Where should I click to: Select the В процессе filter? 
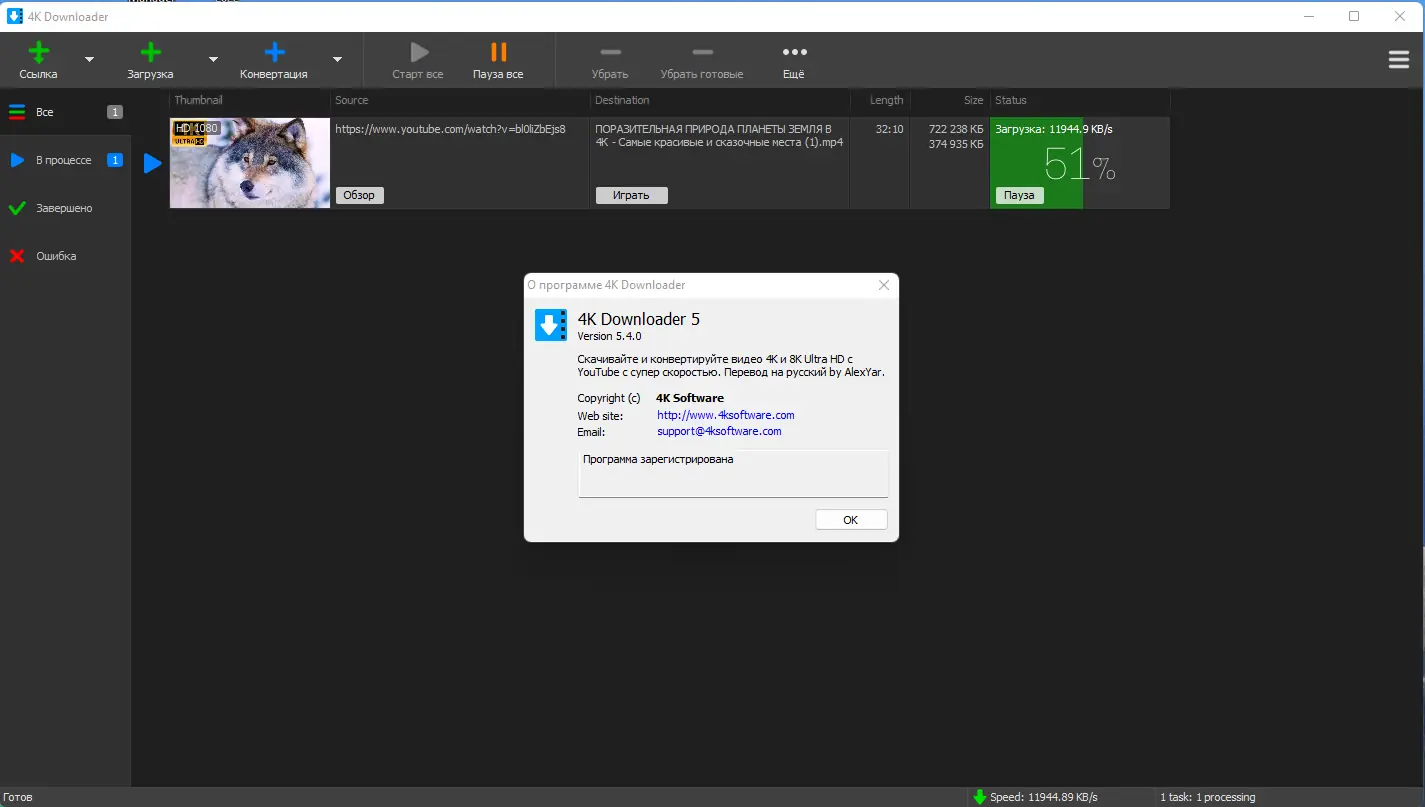(x=65, y=160)
